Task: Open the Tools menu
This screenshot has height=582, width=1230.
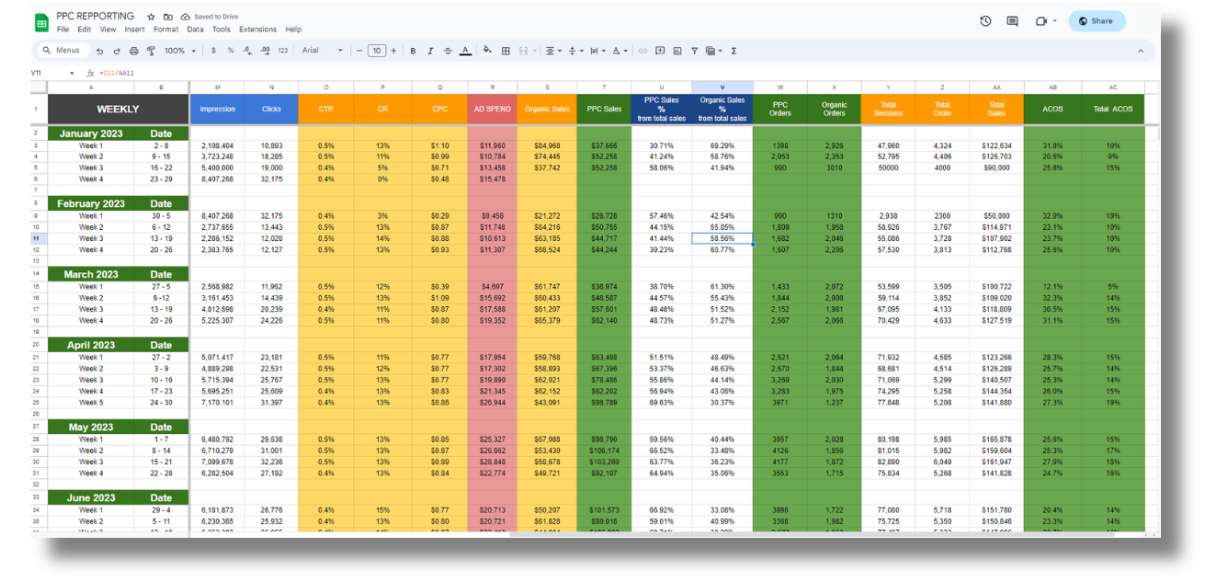Action: 221,30
